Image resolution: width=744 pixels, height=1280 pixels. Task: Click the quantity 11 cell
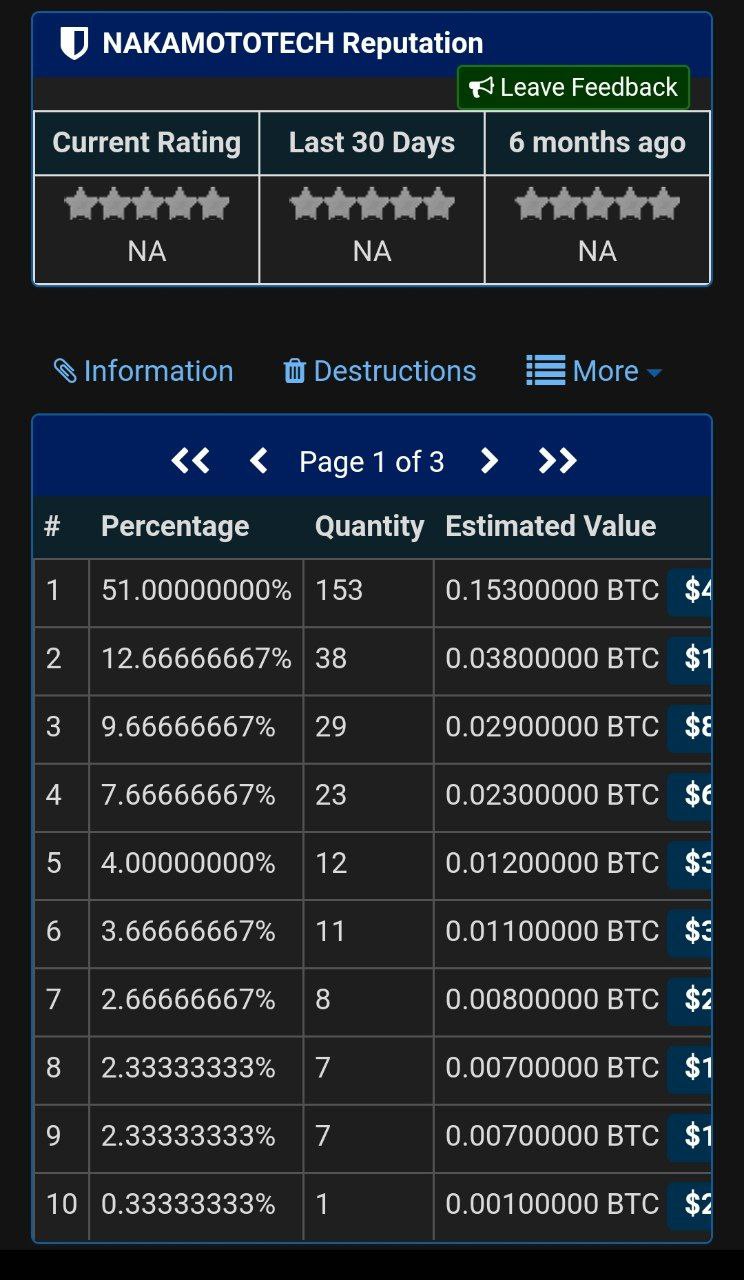(369, 931)
